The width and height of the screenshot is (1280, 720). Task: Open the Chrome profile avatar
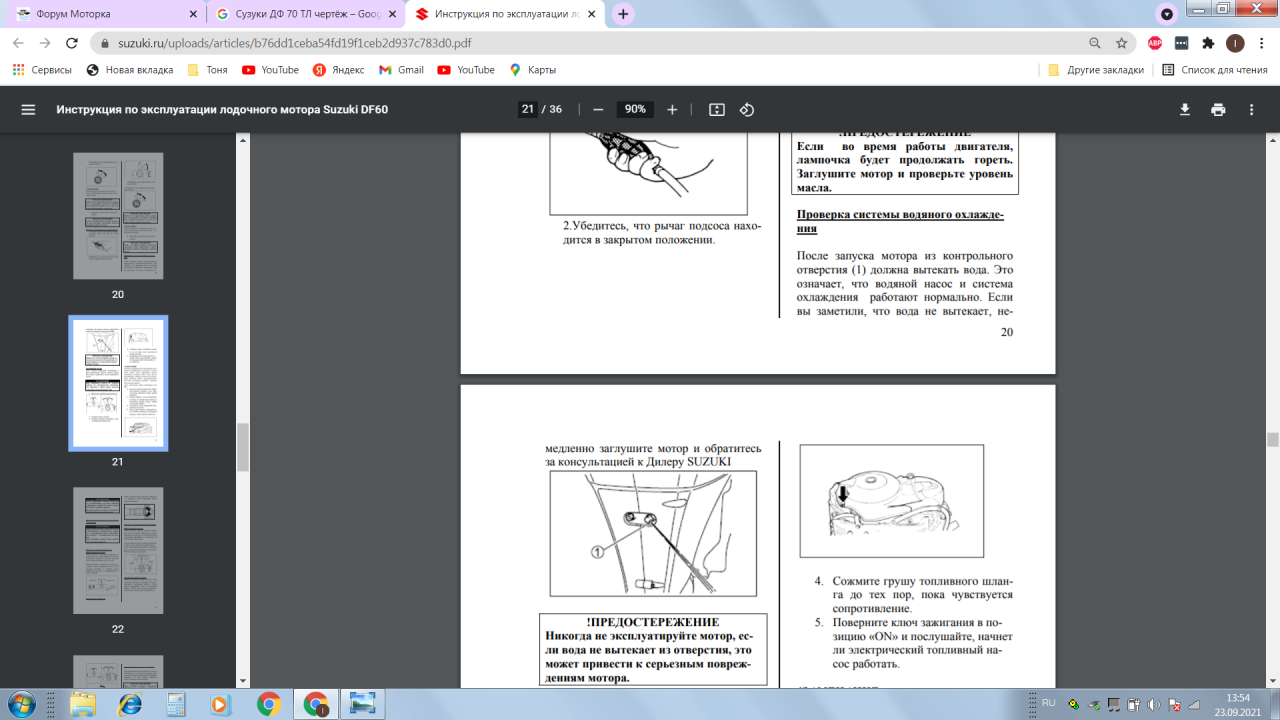coord(1235,43)
